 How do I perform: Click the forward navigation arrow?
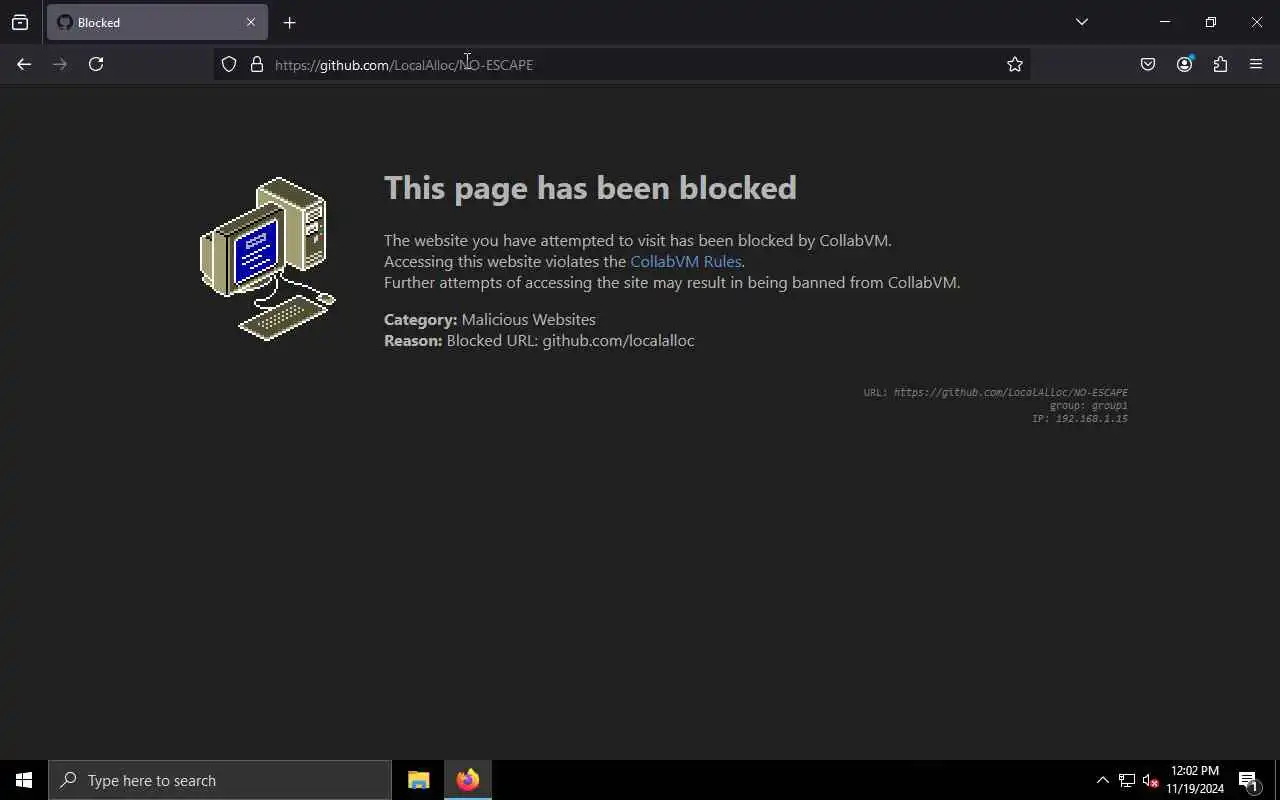[x=60, y=64]
